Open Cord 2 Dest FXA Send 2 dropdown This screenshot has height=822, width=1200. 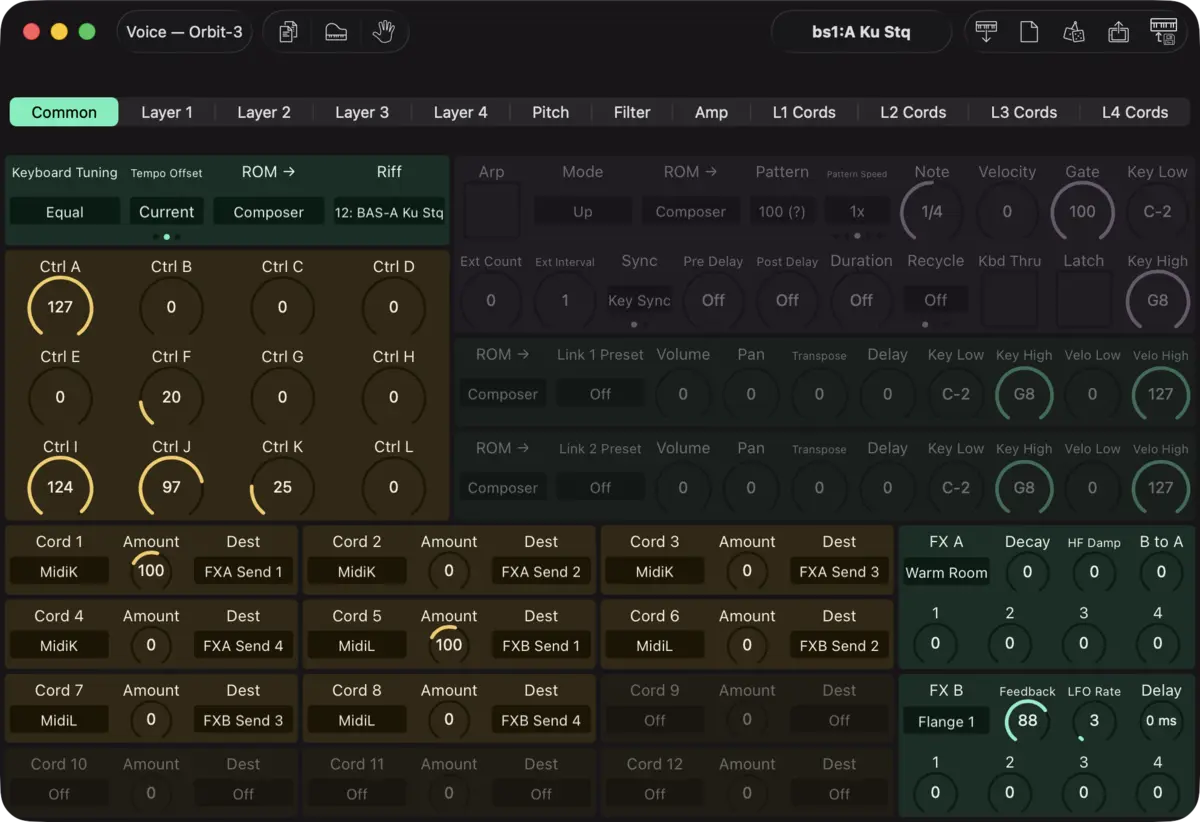(541, 572)
